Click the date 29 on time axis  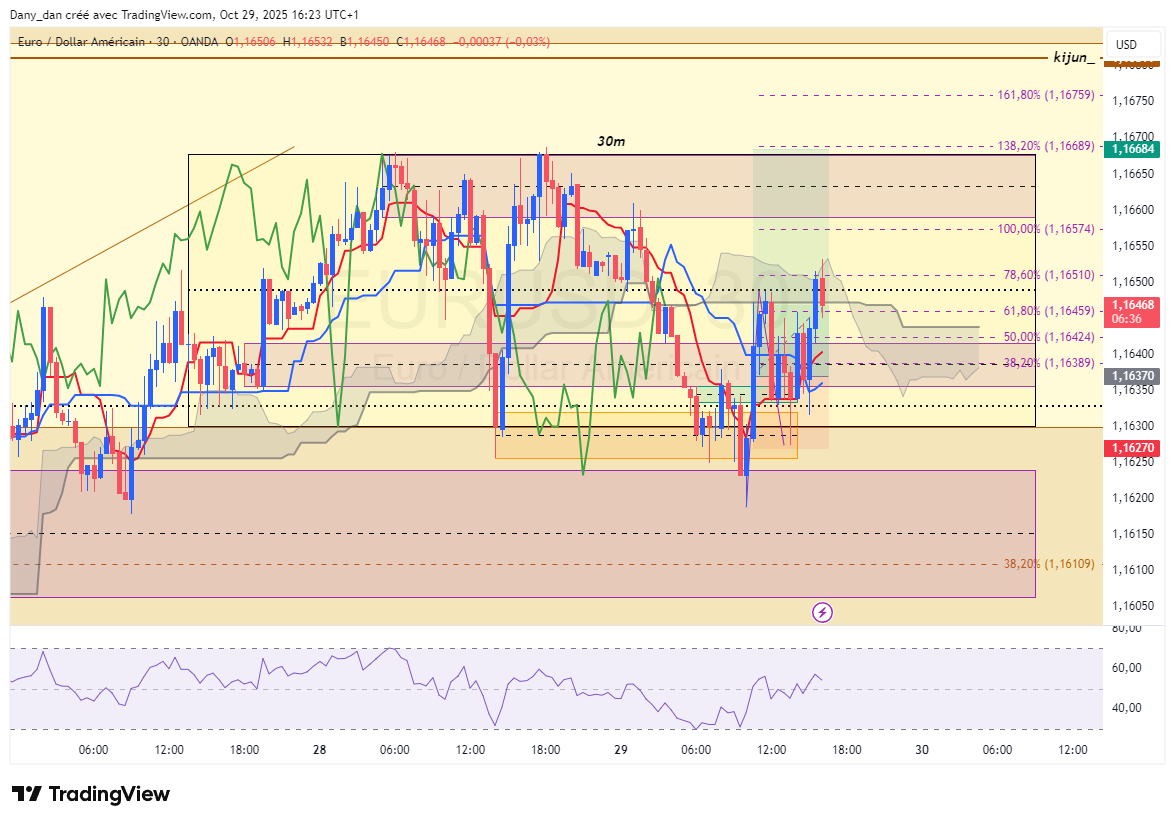[x=620, y=750]
